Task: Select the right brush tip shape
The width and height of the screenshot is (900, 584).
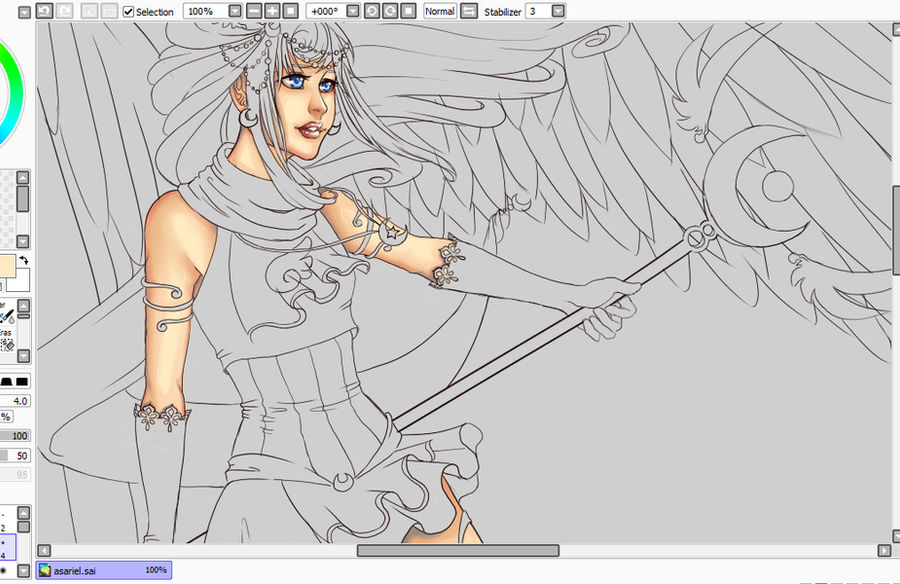Action: (23, 382)
